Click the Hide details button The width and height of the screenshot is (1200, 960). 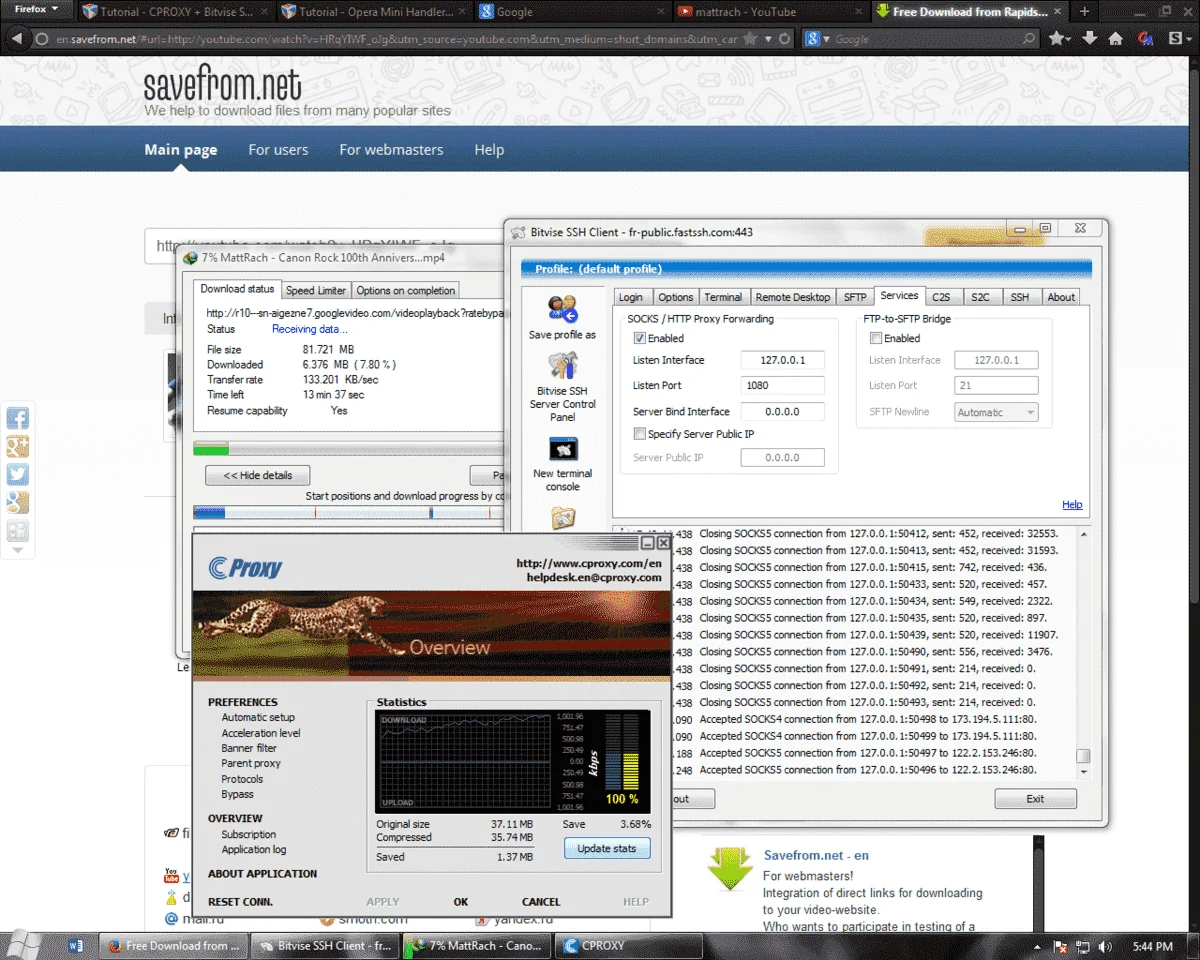point(258,475)
